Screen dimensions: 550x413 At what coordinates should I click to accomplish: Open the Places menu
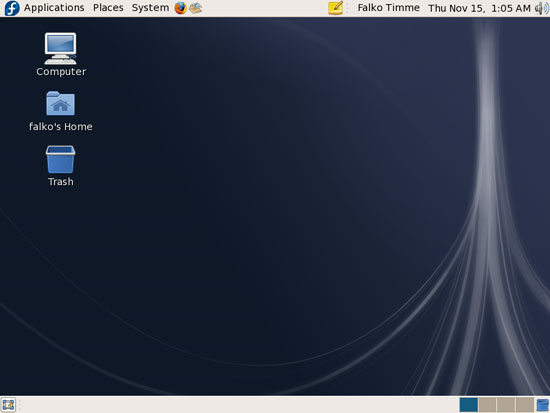(x=108, y=8)
